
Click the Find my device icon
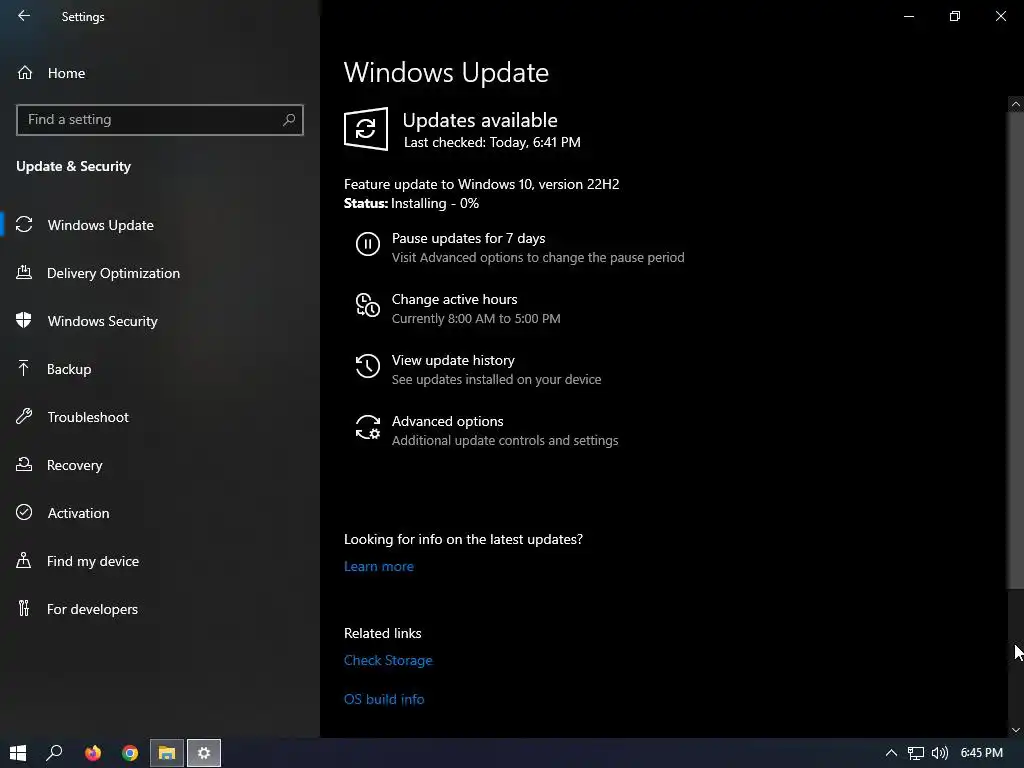[x=24, y=560]
